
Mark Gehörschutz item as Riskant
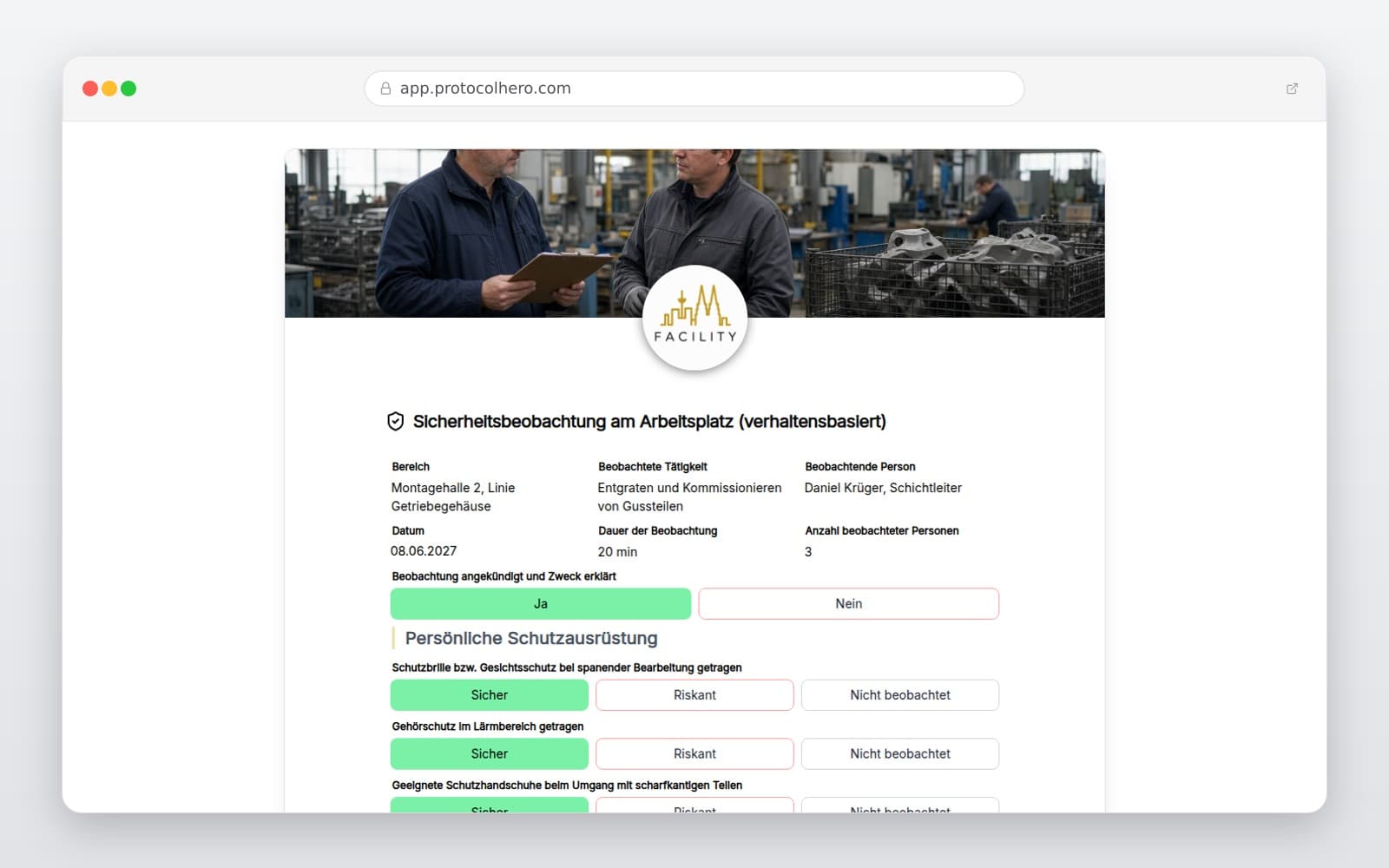click(x=694, y=754)
